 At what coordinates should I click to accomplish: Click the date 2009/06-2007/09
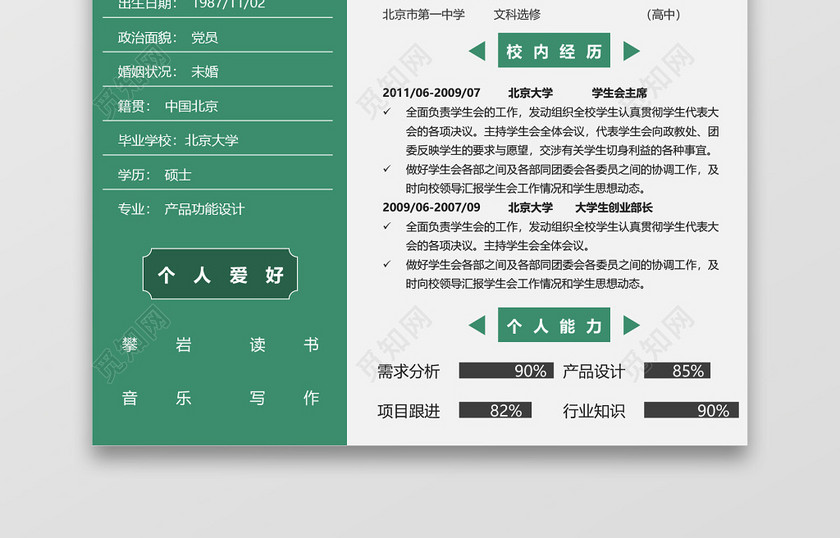pyautogui.click(x=431, y=207)
